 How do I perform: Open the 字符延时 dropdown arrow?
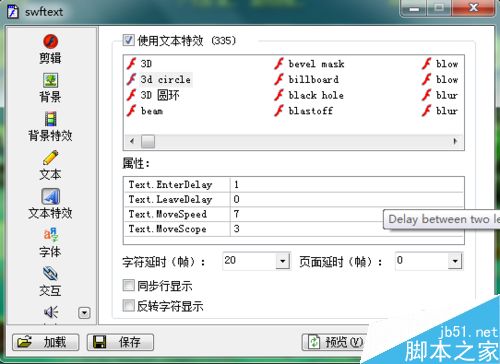point(282,261)
